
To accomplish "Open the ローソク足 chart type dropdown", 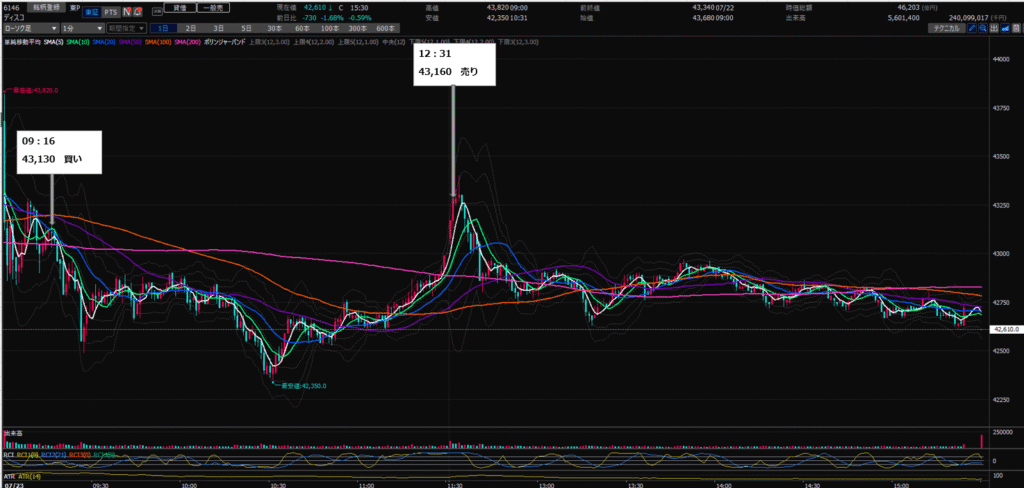I will click(x=30, y=28).
